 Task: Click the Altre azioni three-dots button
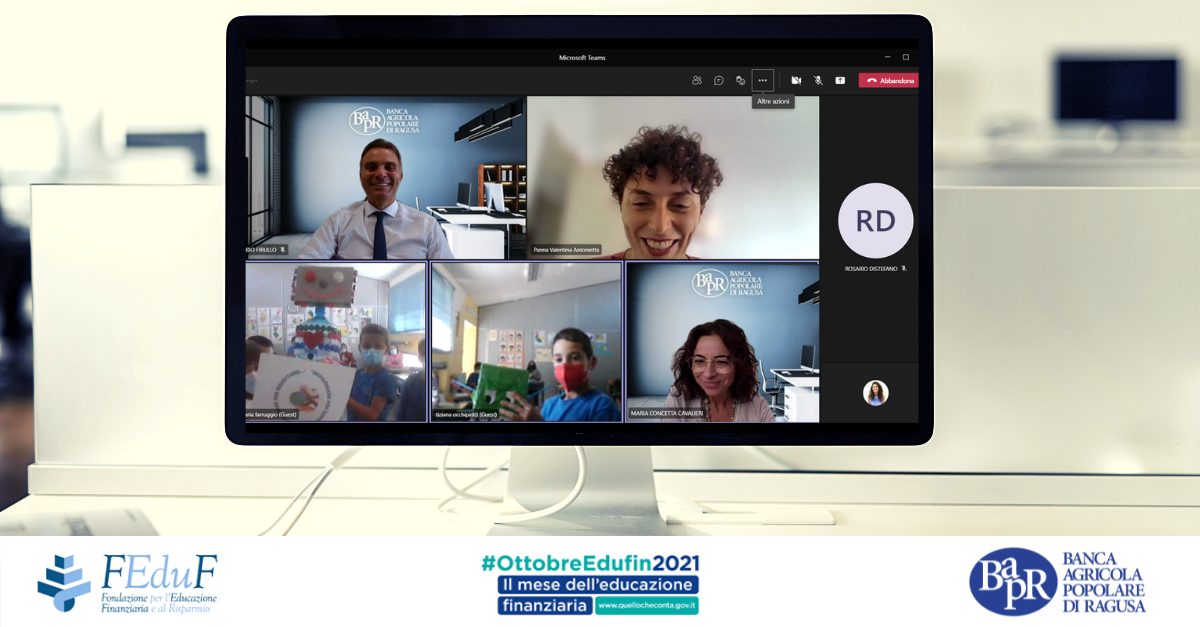point(762,80)
